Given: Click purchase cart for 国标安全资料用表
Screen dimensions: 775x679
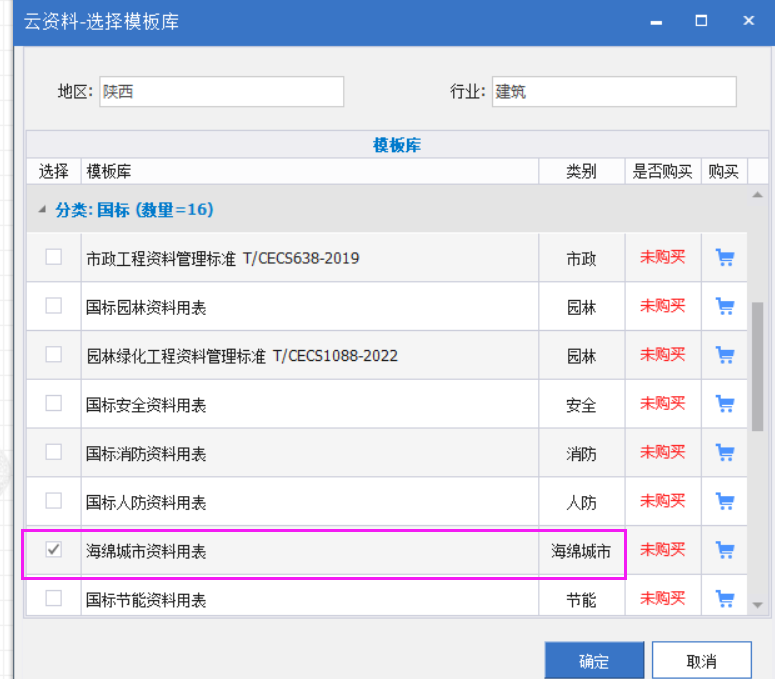Looking at the screenshot, I should (725, 404).
